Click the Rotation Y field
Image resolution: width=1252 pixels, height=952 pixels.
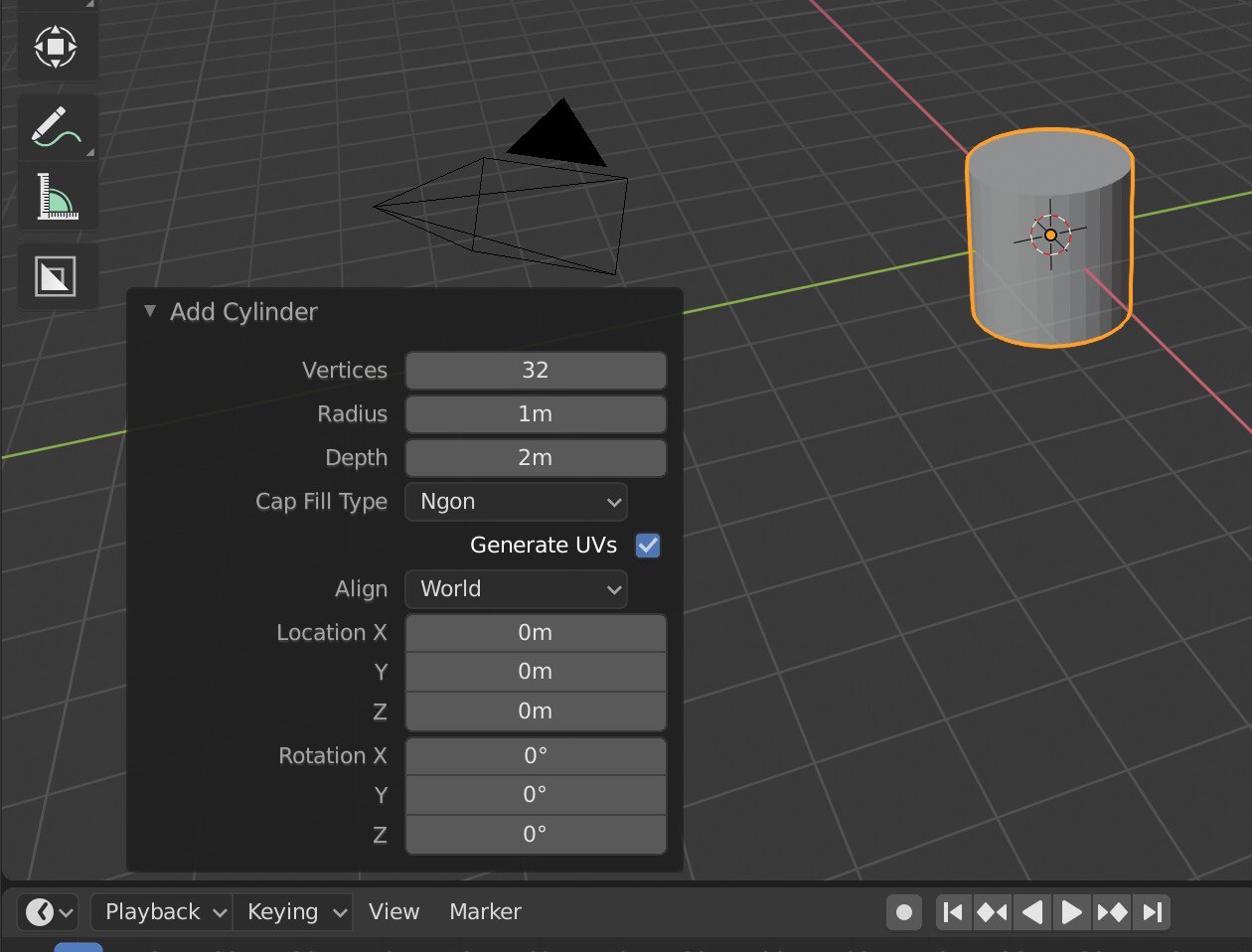pos(536,795)
